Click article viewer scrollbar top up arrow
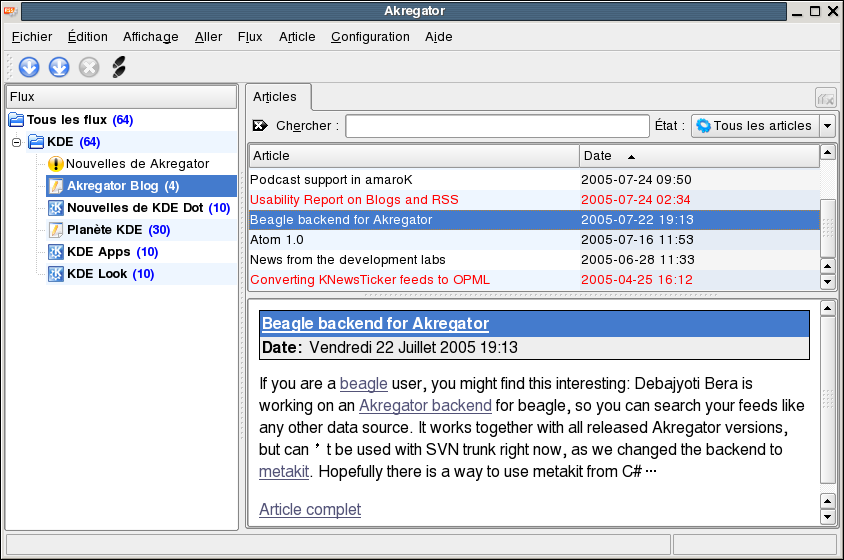 pos(828,309)
